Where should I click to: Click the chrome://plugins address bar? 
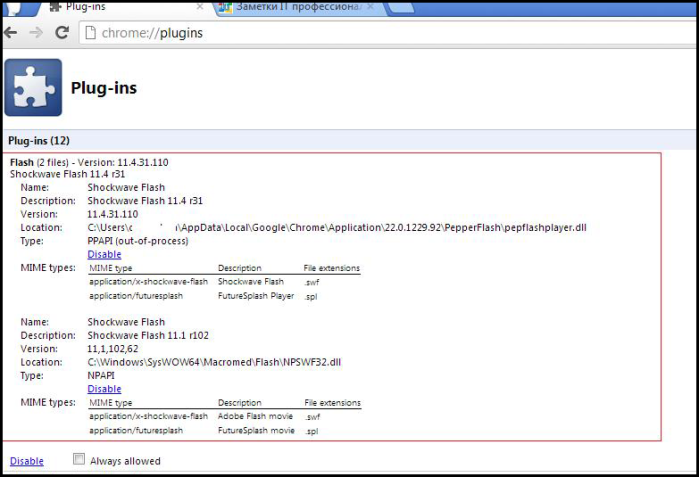pyautogui.click(x=388, y=33)
